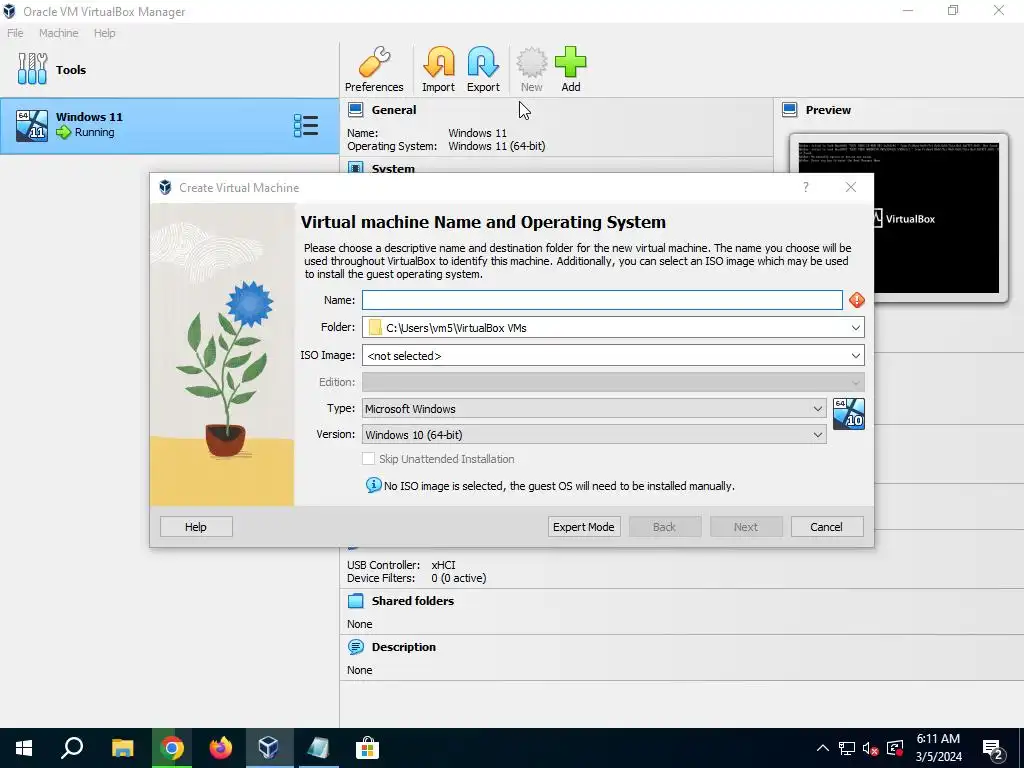Check Skip Unattended Installation checkbox
This screenshot has width=1024, height=768.
click(x=368, y=458)
